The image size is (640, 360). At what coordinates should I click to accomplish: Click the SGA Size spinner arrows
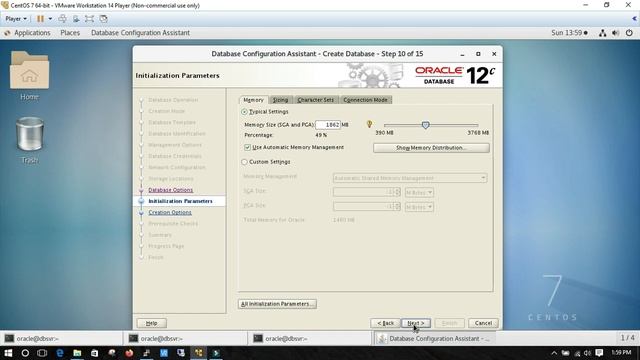(x=397, y=192)
